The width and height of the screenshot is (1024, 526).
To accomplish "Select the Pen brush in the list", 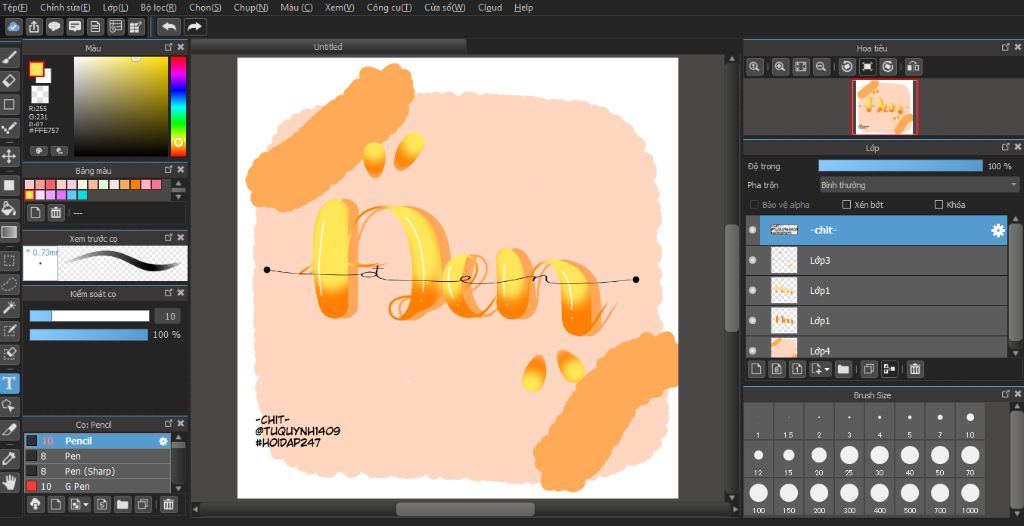I will click(x=97, y=456).
